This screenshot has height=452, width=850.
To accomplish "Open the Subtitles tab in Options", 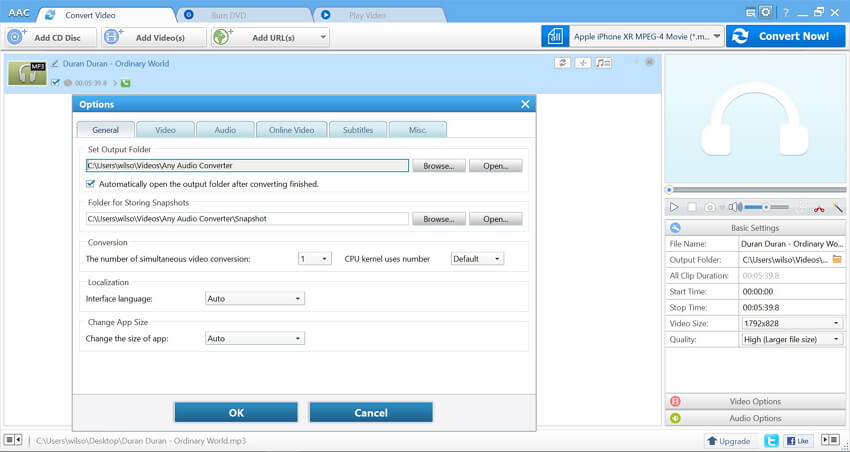I will click(x=357, y=130).
